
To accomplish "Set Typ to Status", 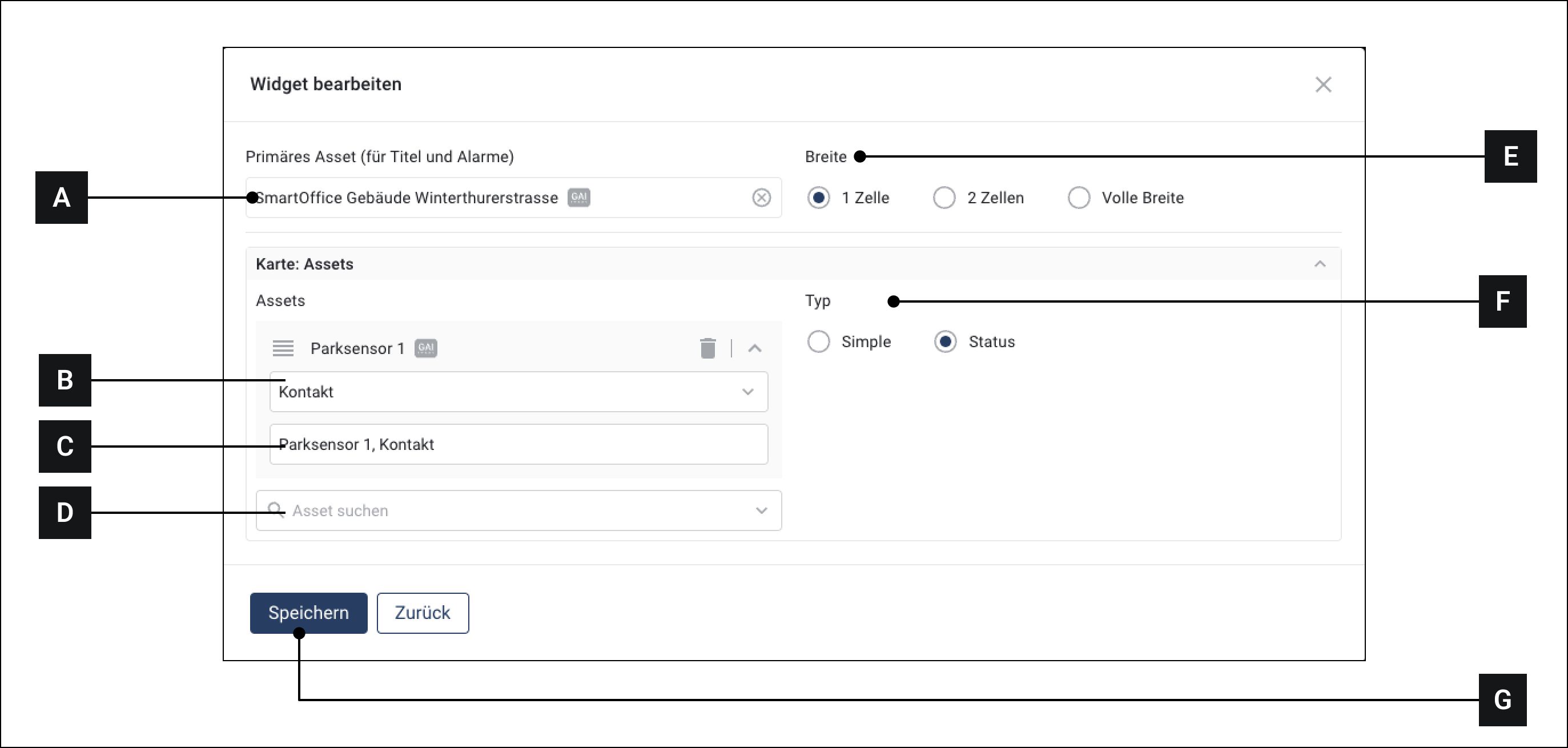I will tap(945, 341).
